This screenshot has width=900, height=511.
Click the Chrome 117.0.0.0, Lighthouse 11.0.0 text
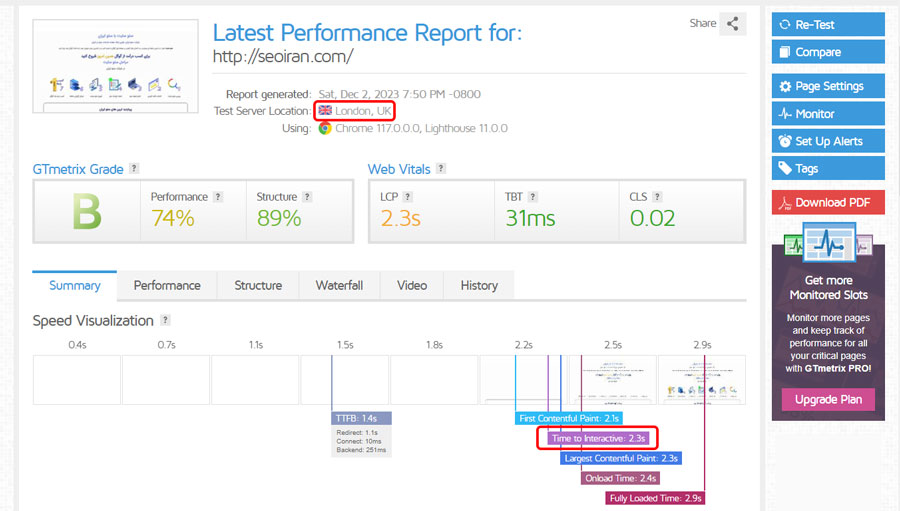point(421,128)
